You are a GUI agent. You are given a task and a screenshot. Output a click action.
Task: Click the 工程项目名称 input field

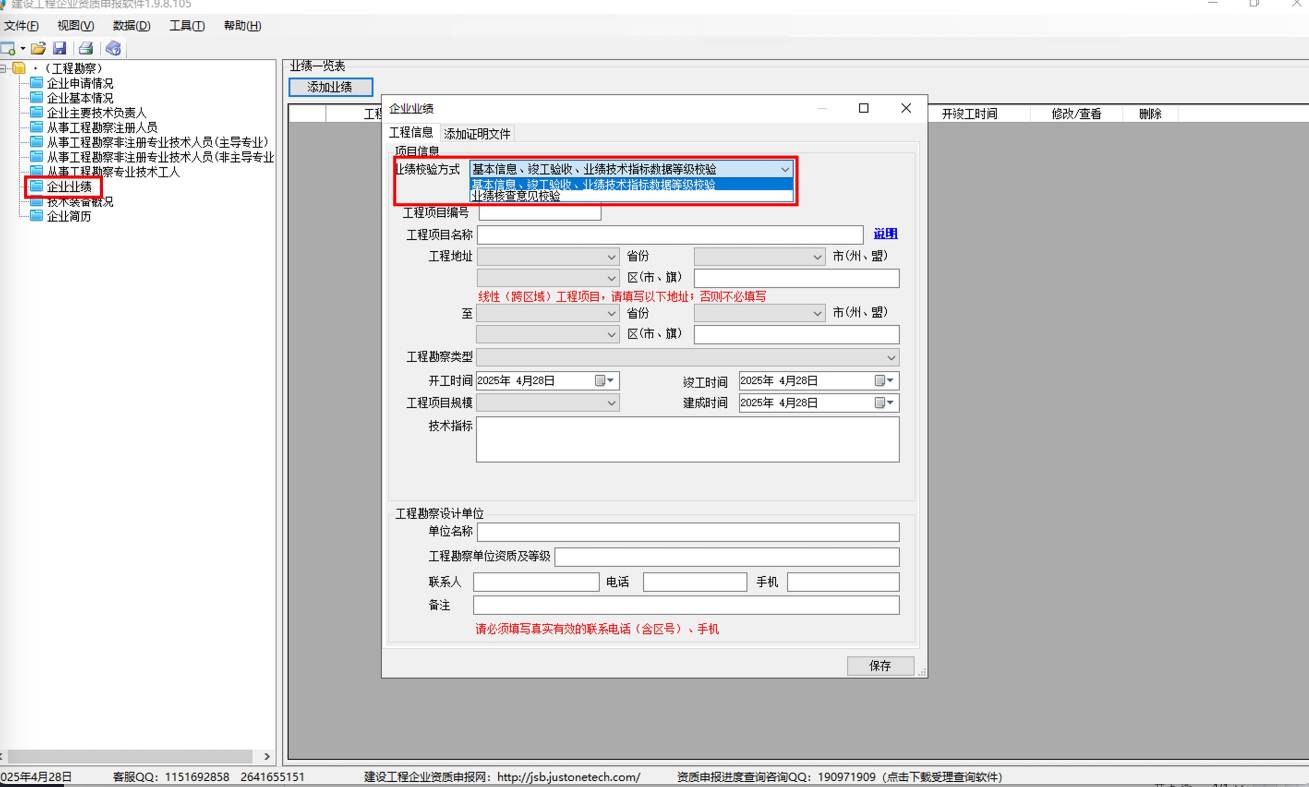pyautogui.click(x=669, y=235)
